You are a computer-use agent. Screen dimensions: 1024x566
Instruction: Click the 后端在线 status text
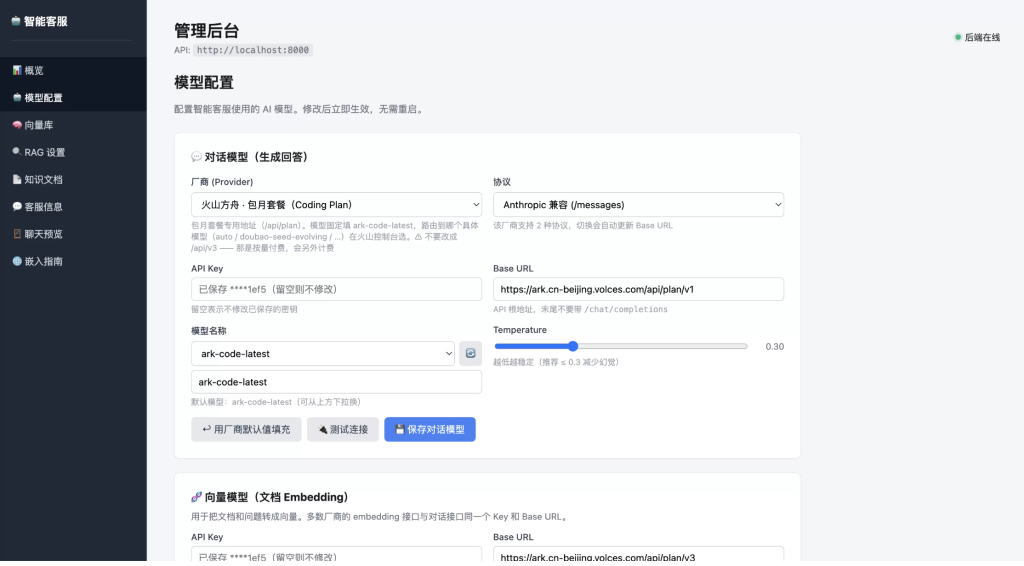pyautogui.click(x=982, y=37)
